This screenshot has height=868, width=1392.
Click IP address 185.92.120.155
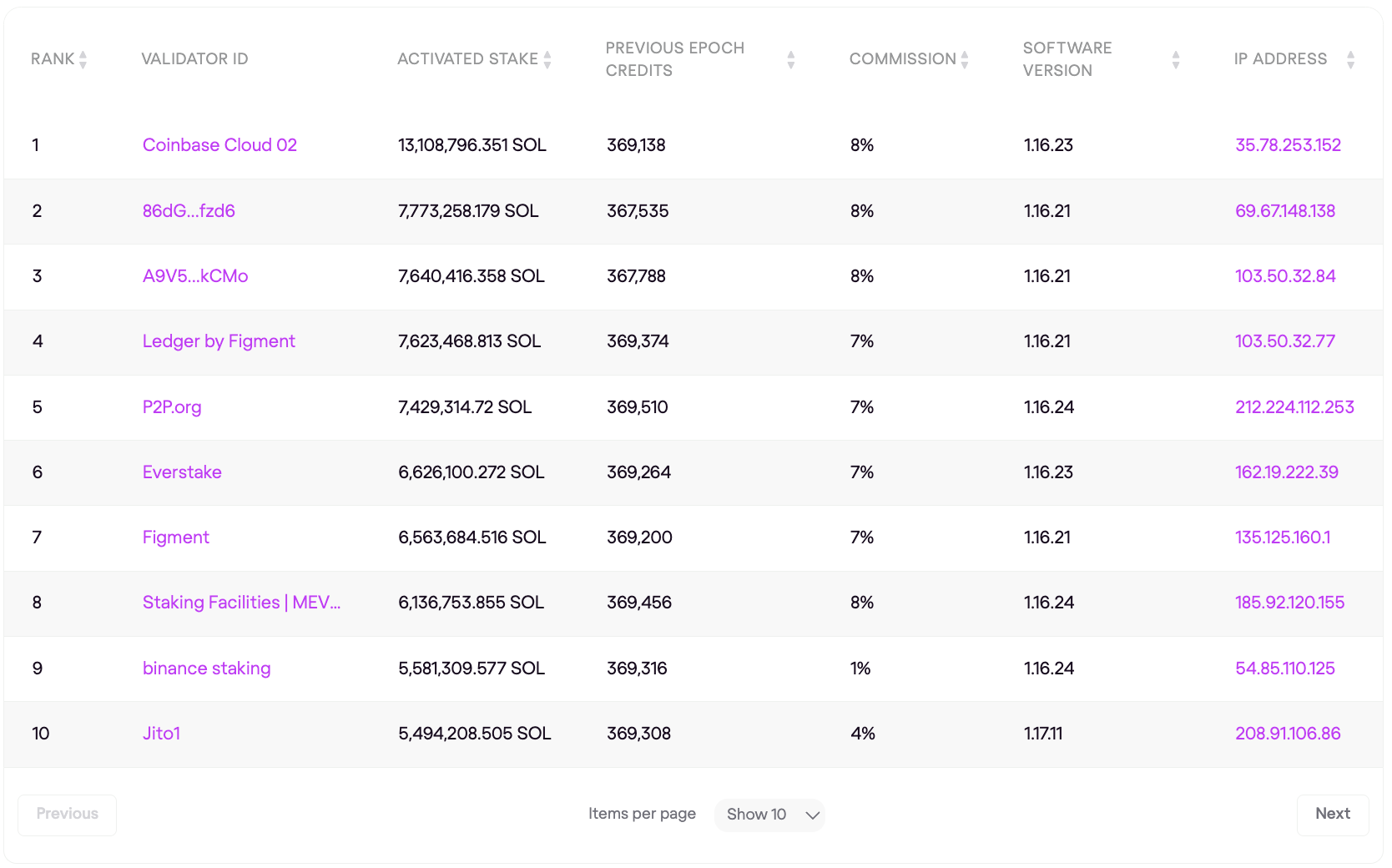[x=1289, y=603]
